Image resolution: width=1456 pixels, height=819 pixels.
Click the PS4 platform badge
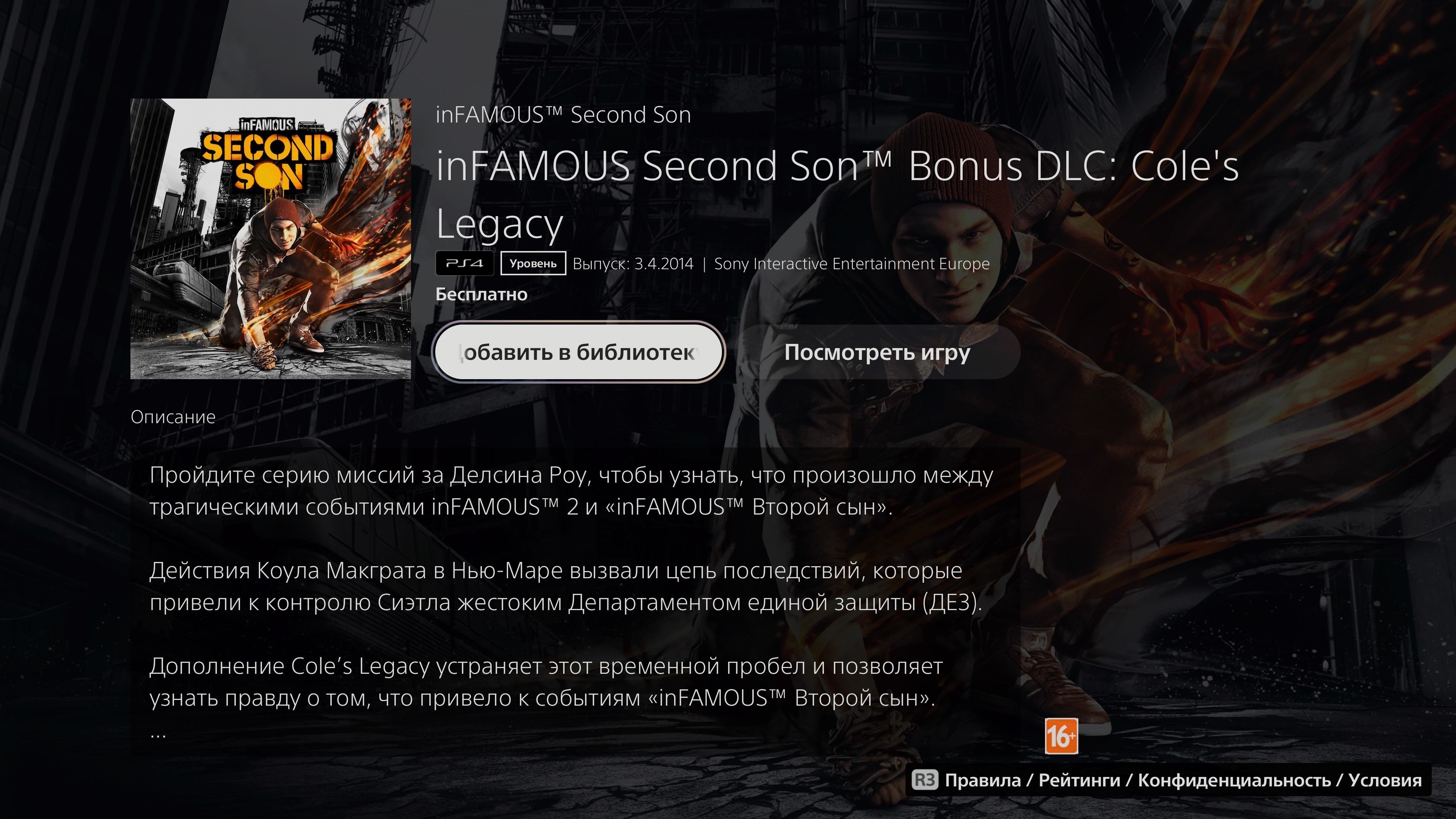tap(464, 264)
